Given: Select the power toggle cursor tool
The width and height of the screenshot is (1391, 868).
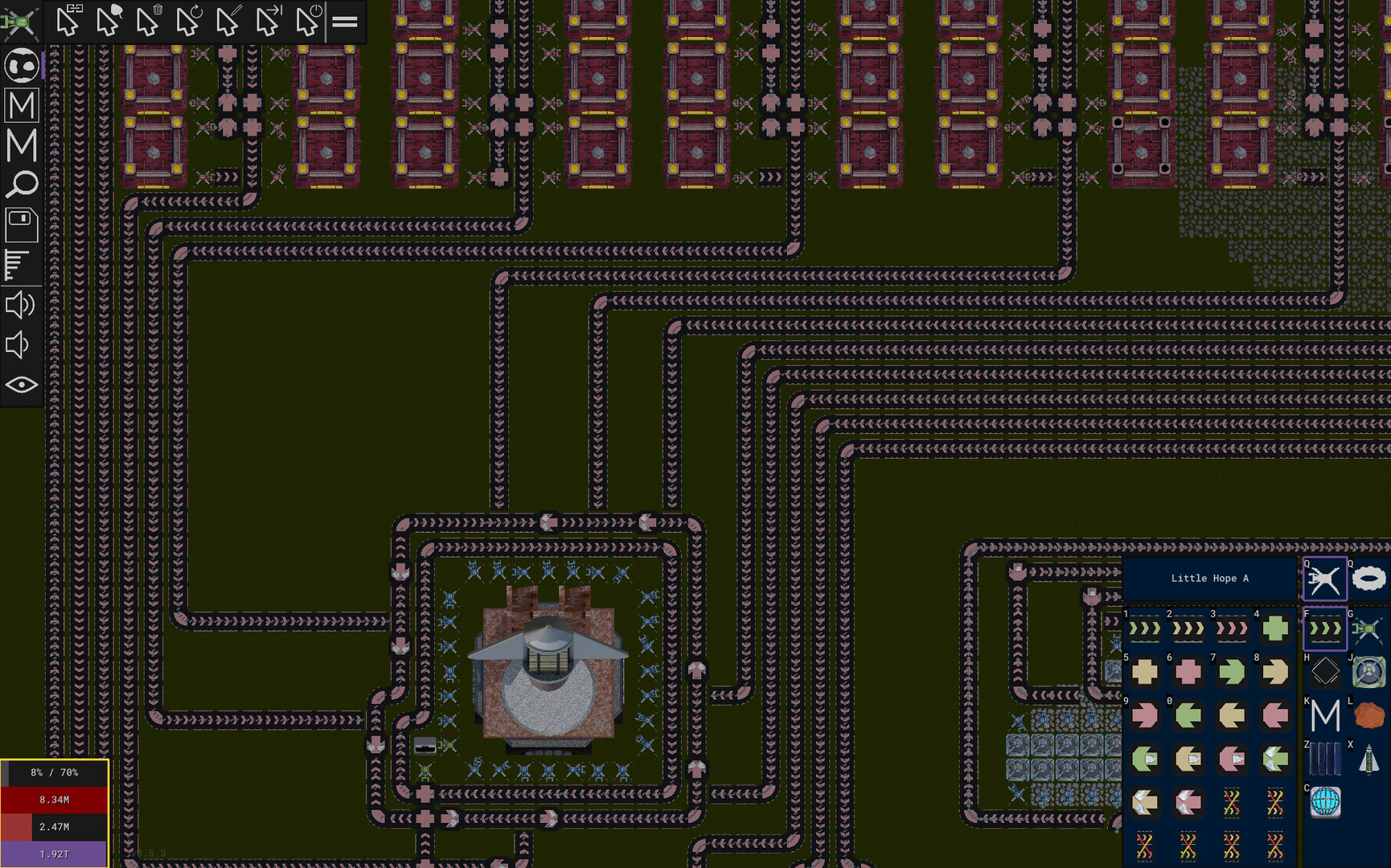Looking at the screenshot, I should coord(308,21).
